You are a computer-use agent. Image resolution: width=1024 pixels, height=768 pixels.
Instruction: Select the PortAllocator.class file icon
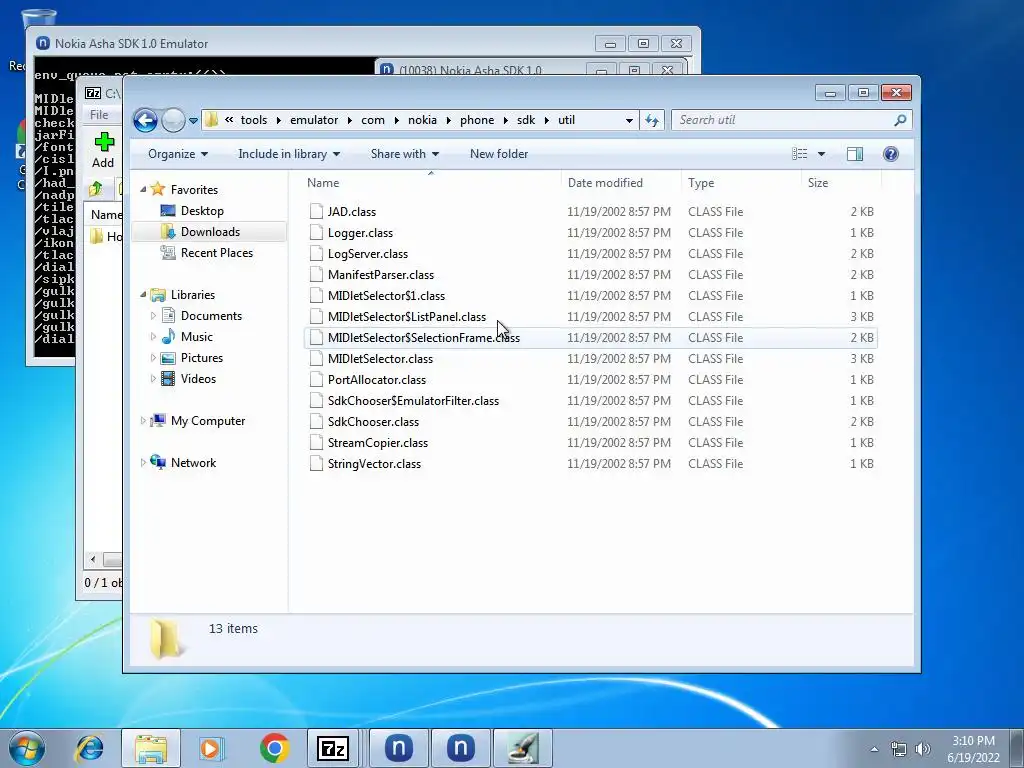(316, 379)
